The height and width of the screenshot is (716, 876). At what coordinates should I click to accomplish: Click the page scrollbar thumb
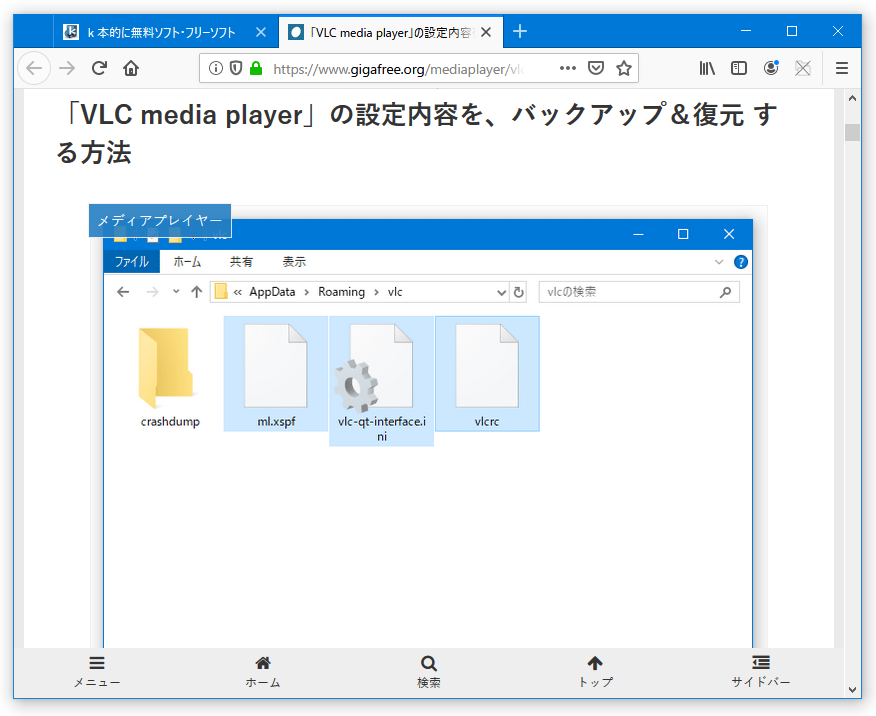[852, 132]
